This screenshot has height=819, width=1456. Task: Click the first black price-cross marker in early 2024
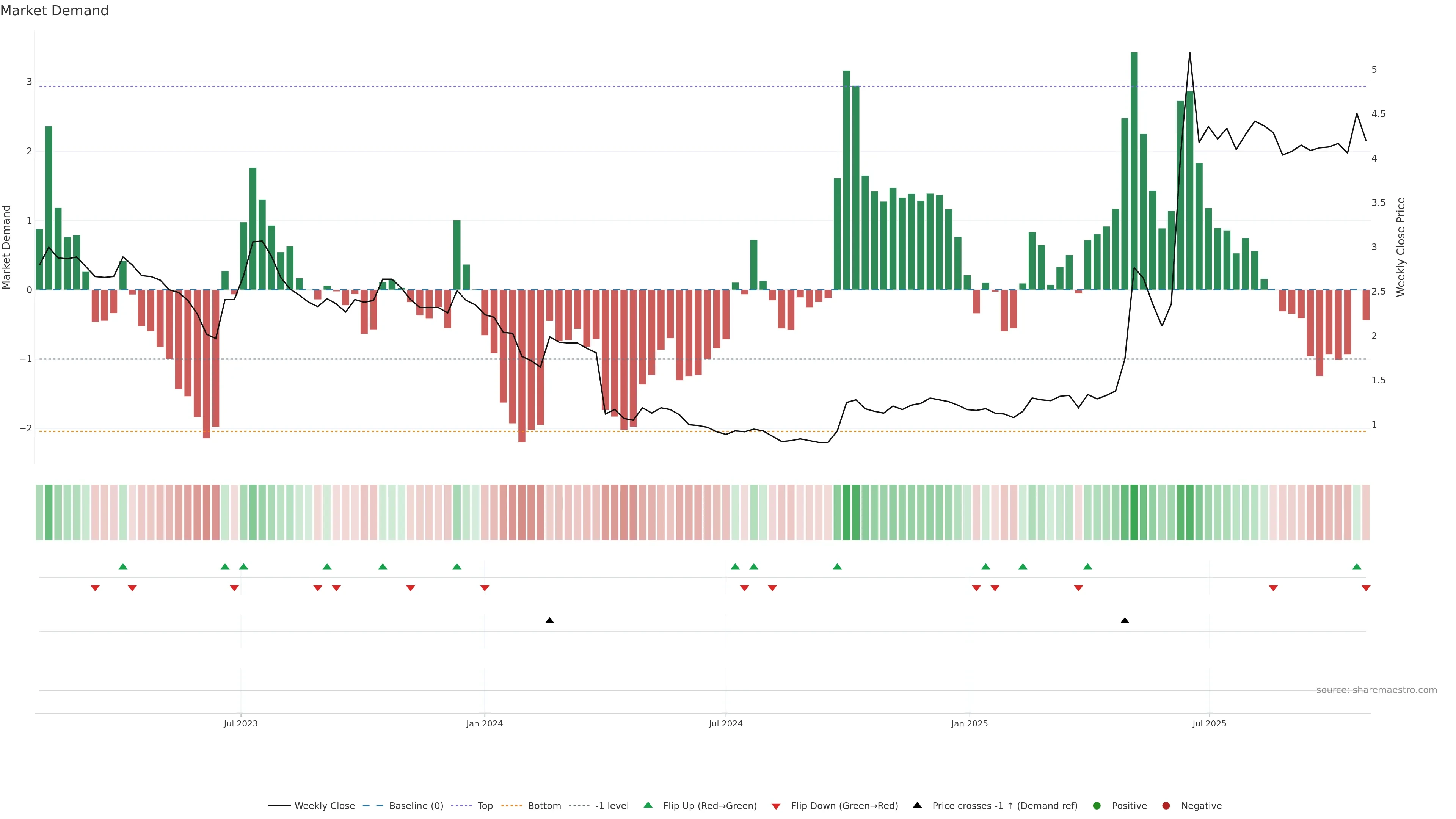click(x=549, y=621)
